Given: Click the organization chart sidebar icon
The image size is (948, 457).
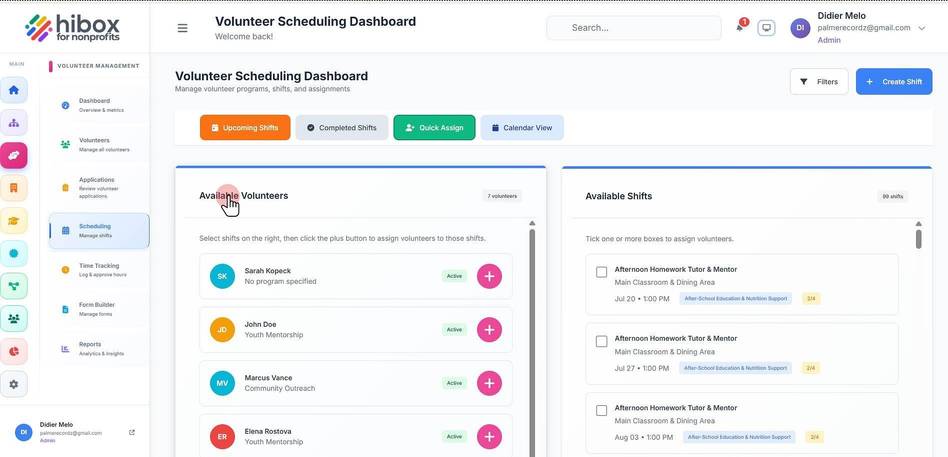Looking at the screenshot, I should point(14,123).
